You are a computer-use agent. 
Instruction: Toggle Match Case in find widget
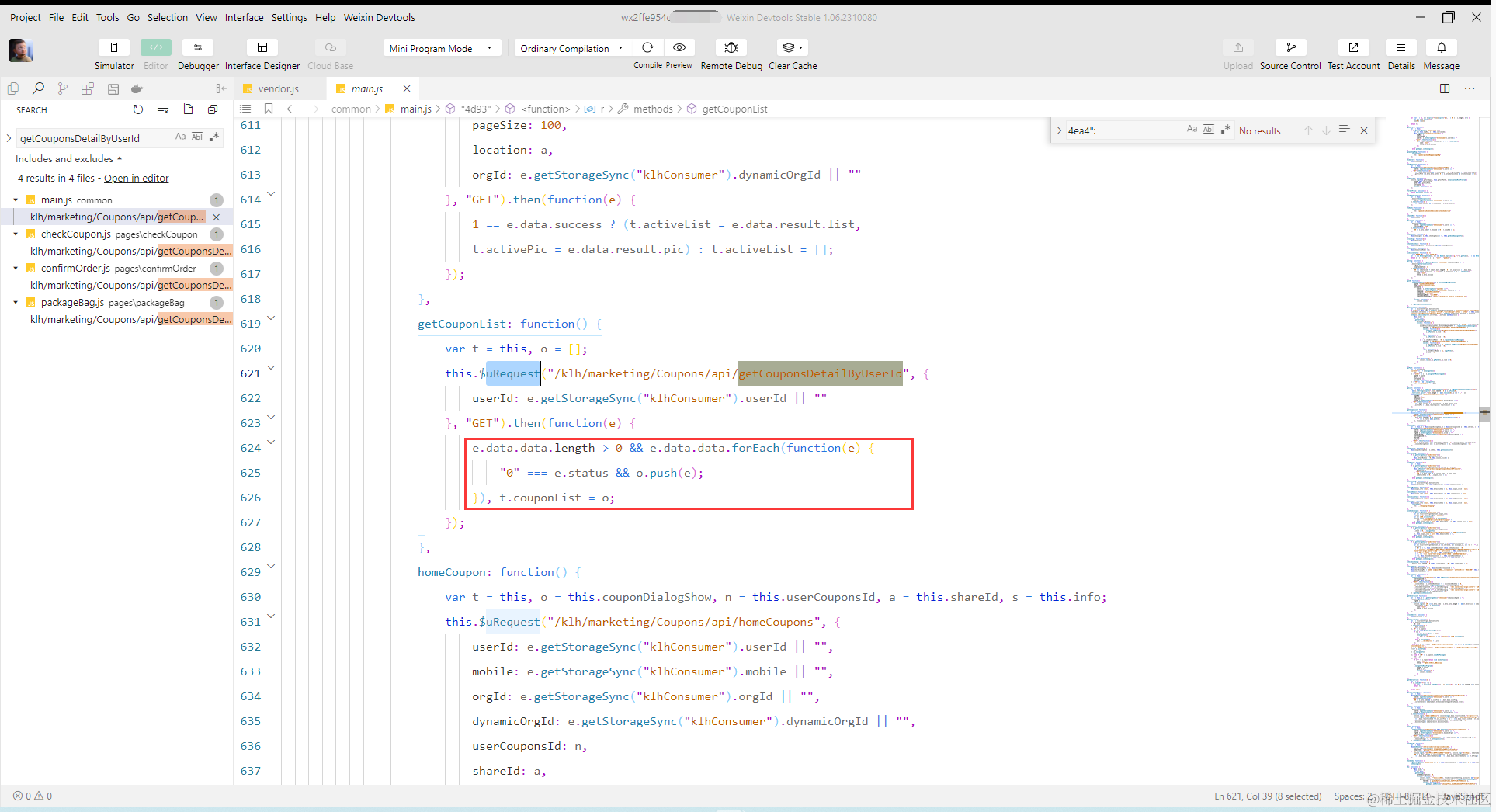point(1192,130)
